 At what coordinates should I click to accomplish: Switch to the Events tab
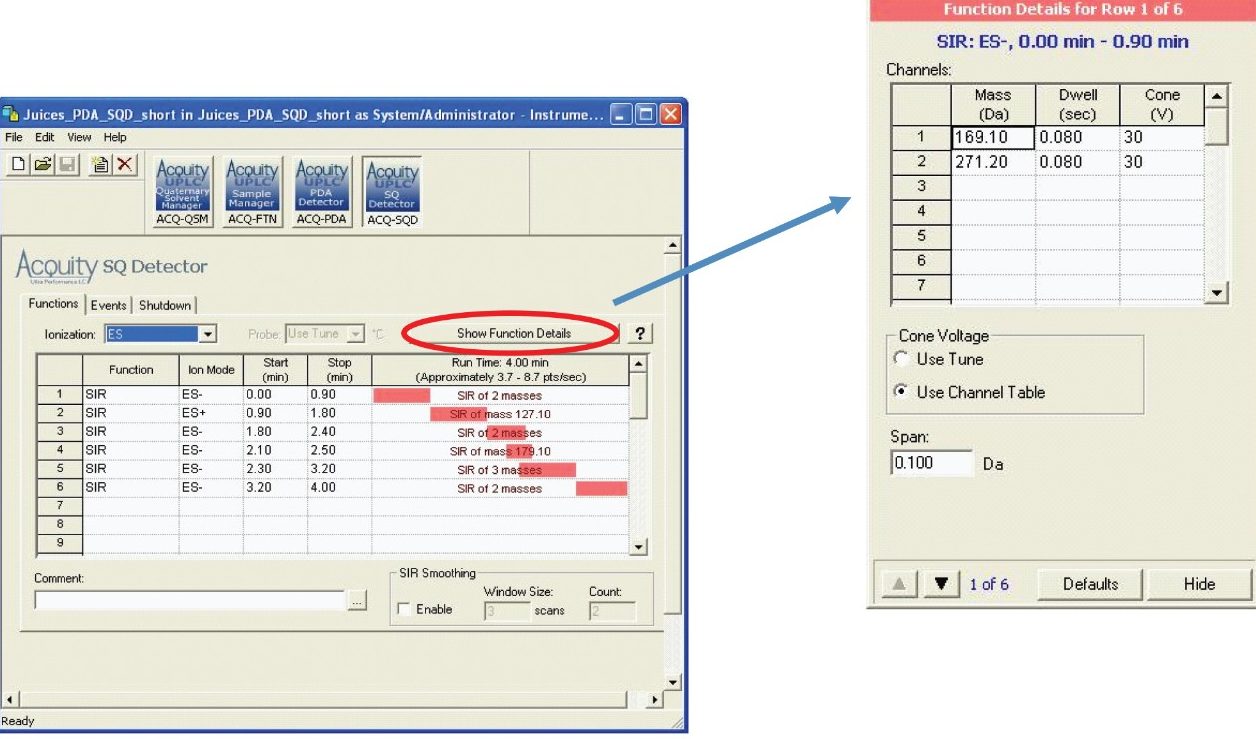[109, 305]
